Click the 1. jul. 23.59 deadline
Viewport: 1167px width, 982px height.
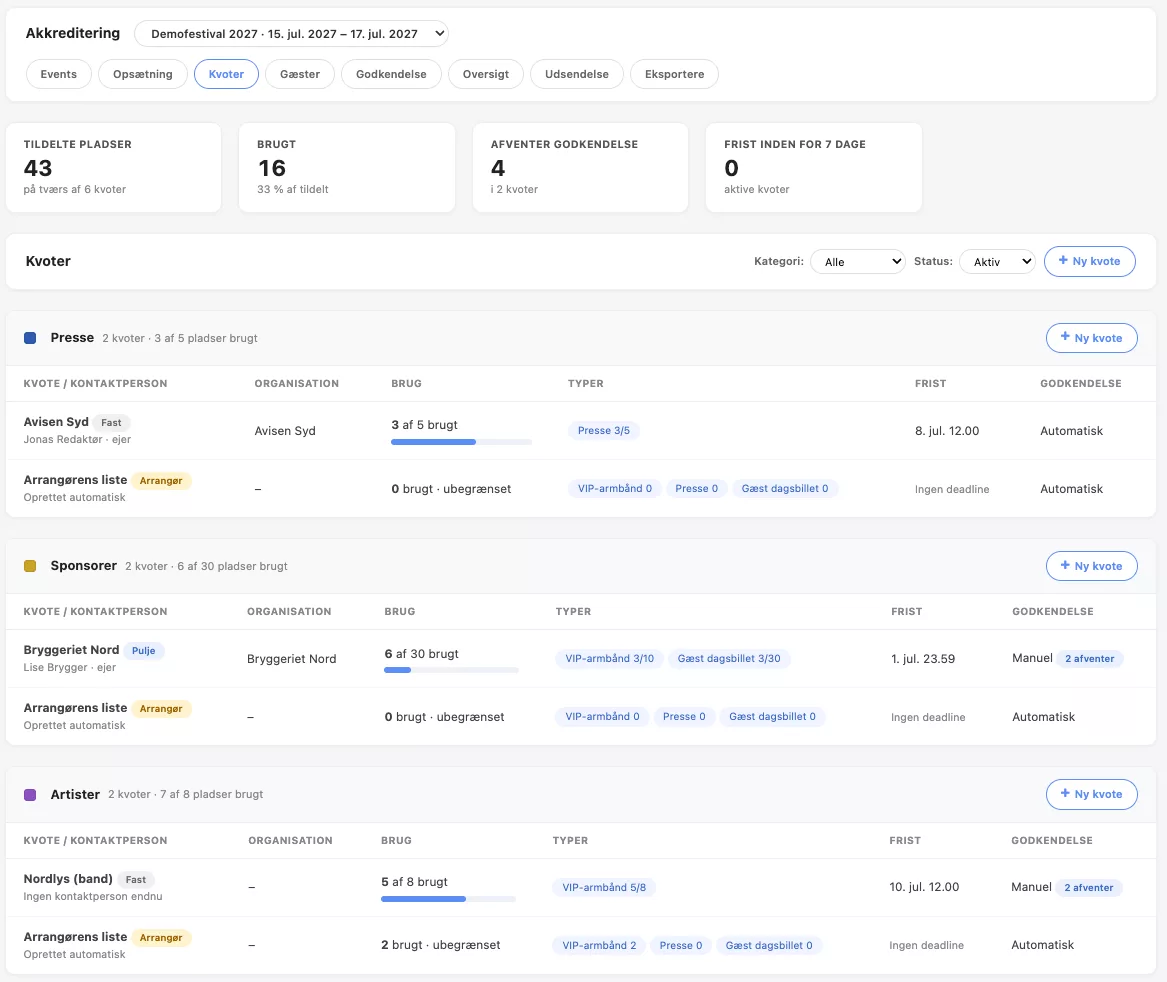pyautogui.click(x=923, y=658)
